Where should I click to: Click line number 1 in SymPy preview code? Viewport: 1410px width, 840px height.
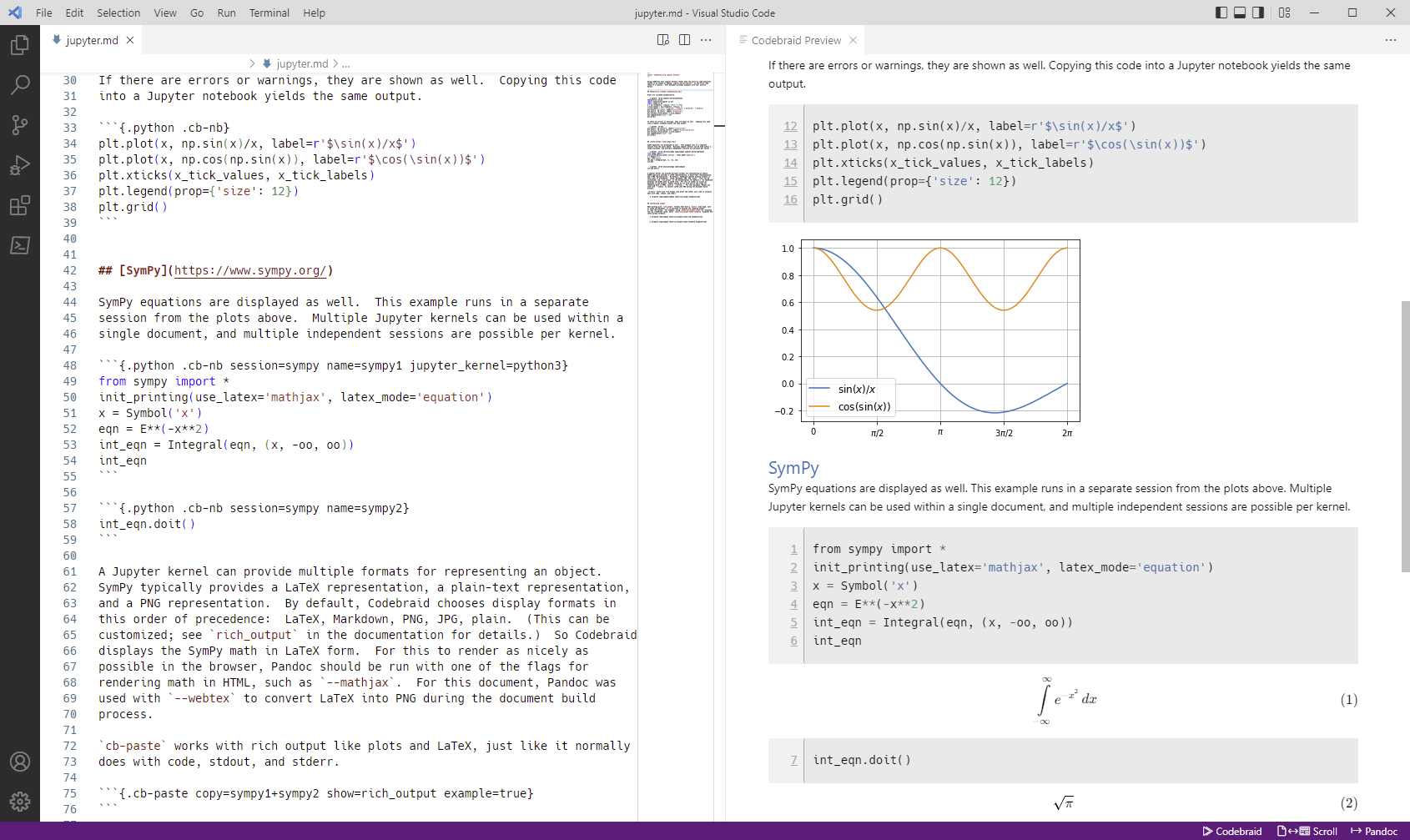[x=793, y=549]
